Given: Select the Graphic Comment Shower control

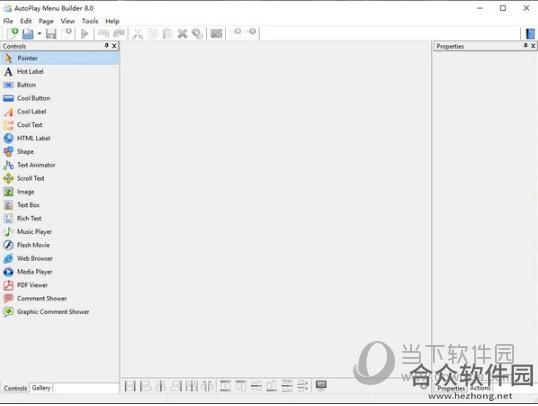Looking at the screenshot, I should coord(60,312).
